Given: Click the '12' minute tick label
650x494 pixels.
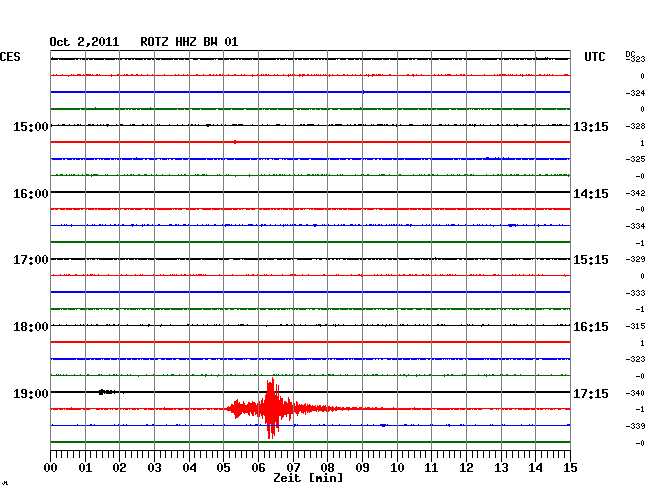Looking at the screenshot, I should [466, 467].
